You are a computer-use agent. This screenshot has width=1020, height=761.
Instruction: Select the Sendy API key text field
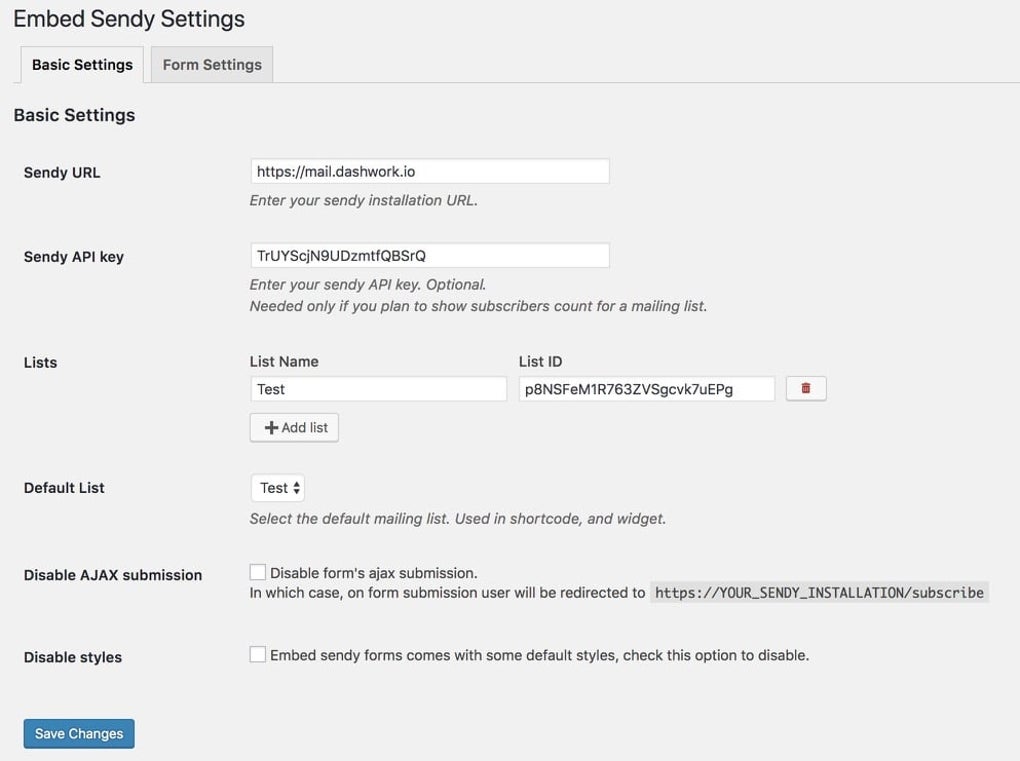[430, 254]
